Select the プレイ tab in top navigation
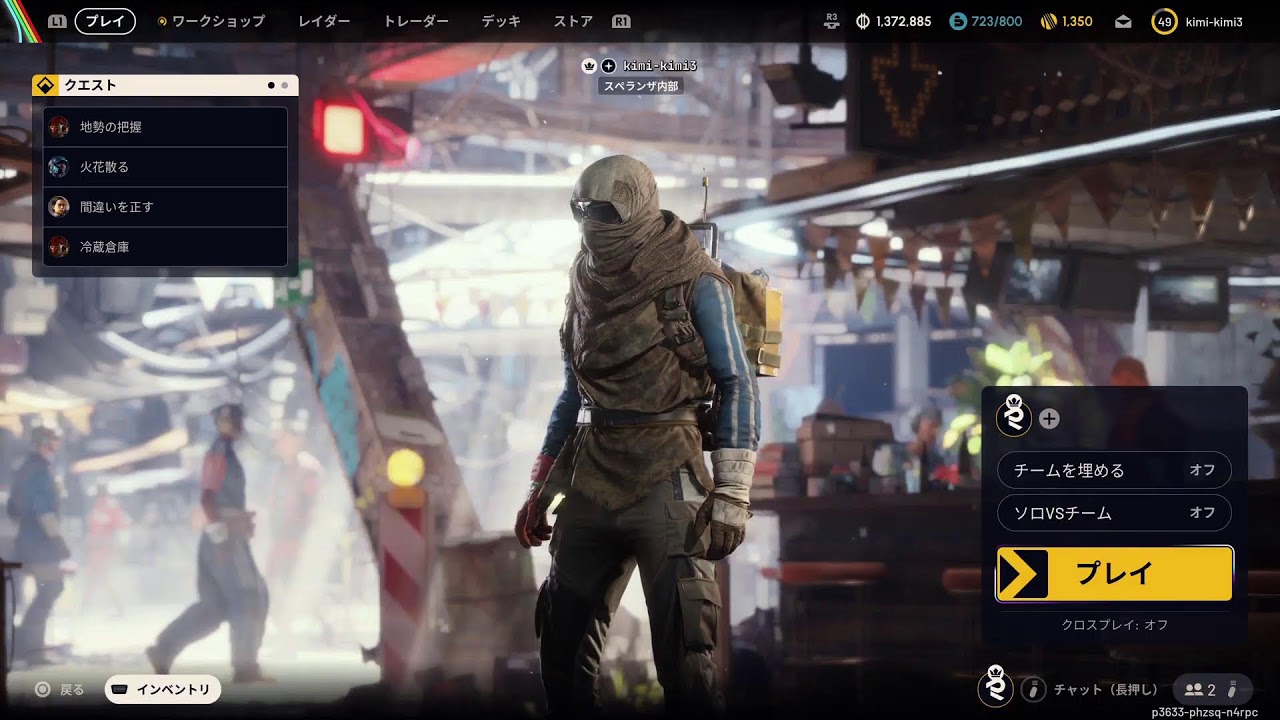The width and height of the screenshot is (1280, 720). (105, 21)
